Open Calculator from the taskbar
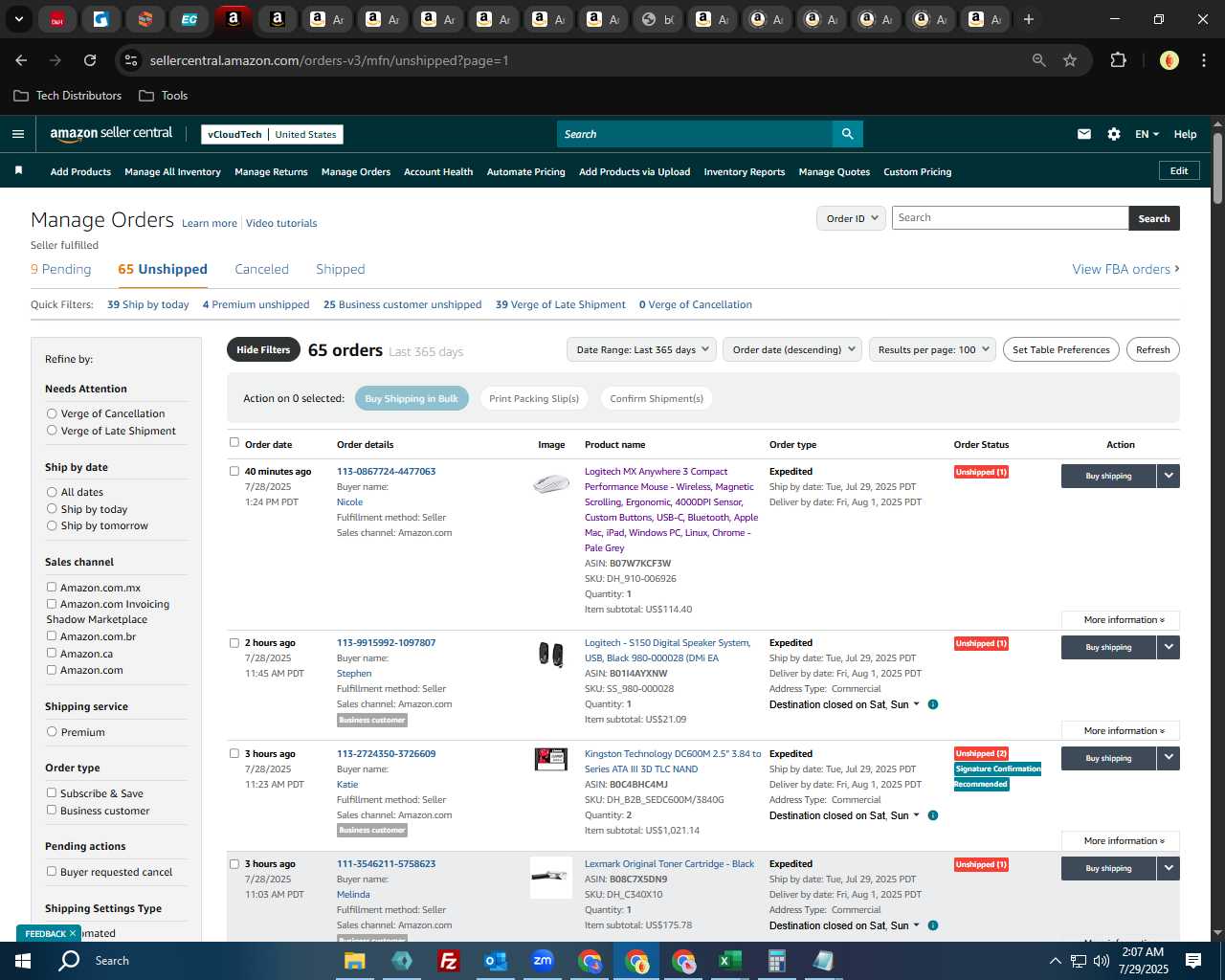Screen dimensions: 1225x980 776,961
